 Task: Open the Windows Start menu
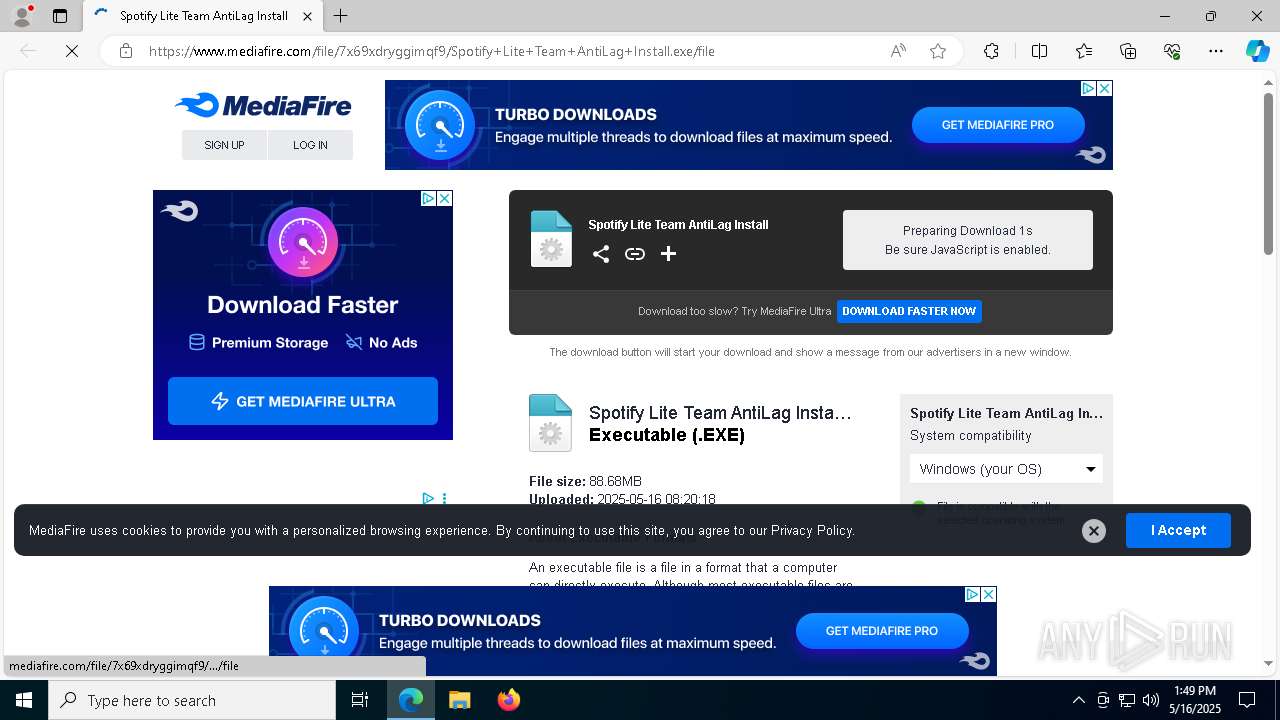24,700
